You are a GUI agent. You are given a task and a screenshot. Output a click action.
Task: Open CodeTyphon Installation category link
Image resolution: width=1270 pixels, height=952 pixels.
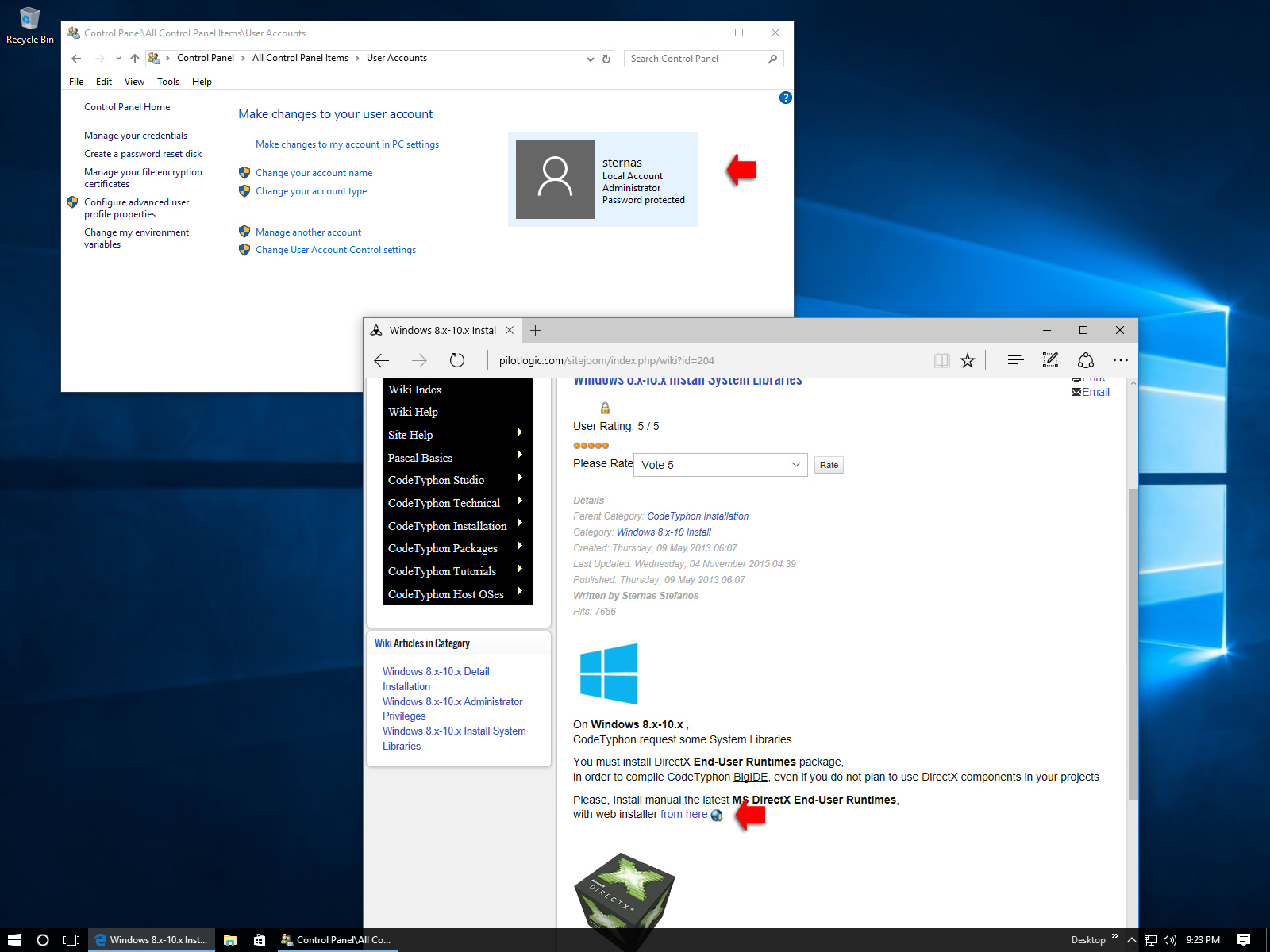click(x=698, y=516)
